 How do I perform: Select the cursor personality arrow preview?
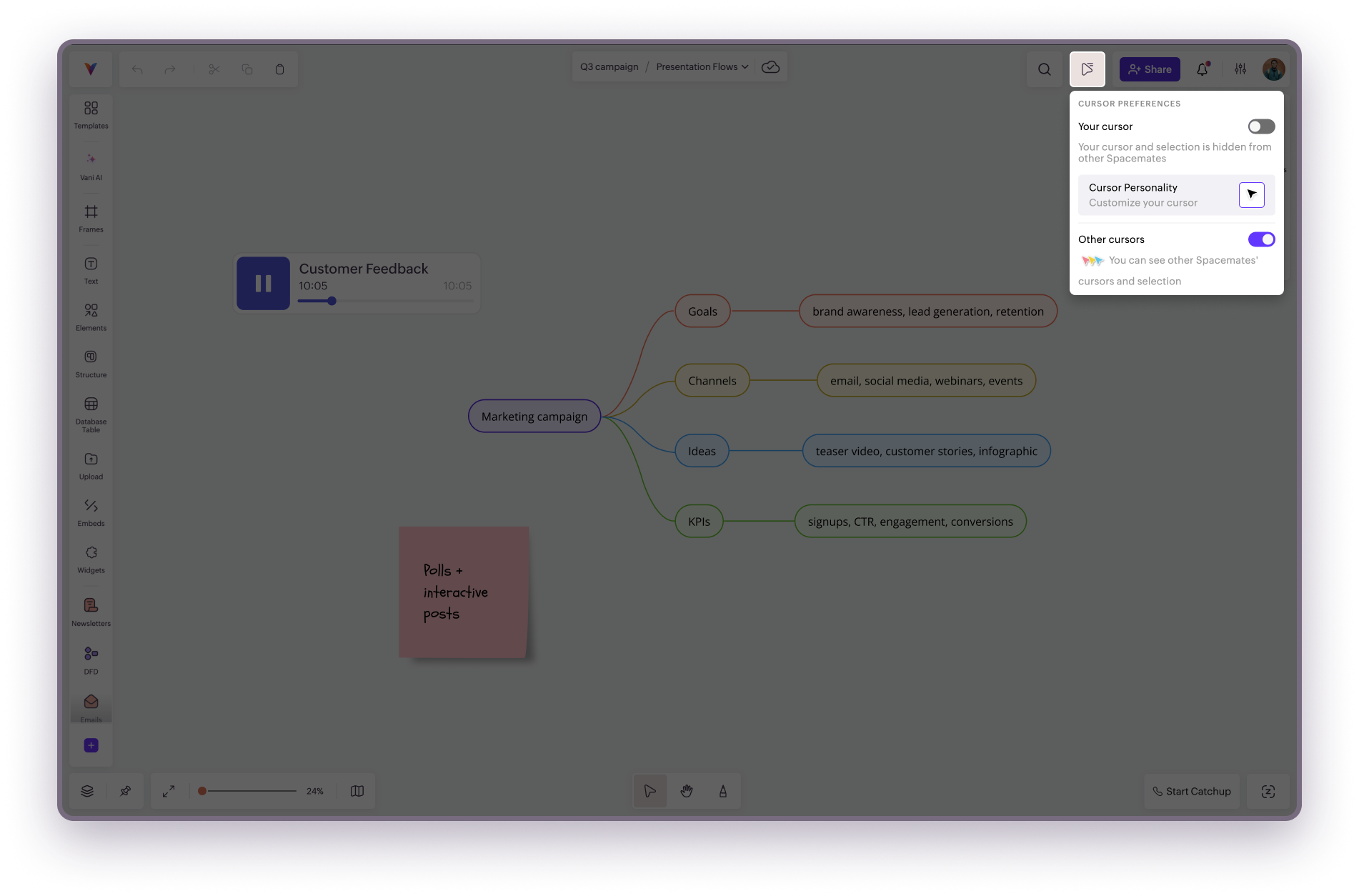[1252, 195]
